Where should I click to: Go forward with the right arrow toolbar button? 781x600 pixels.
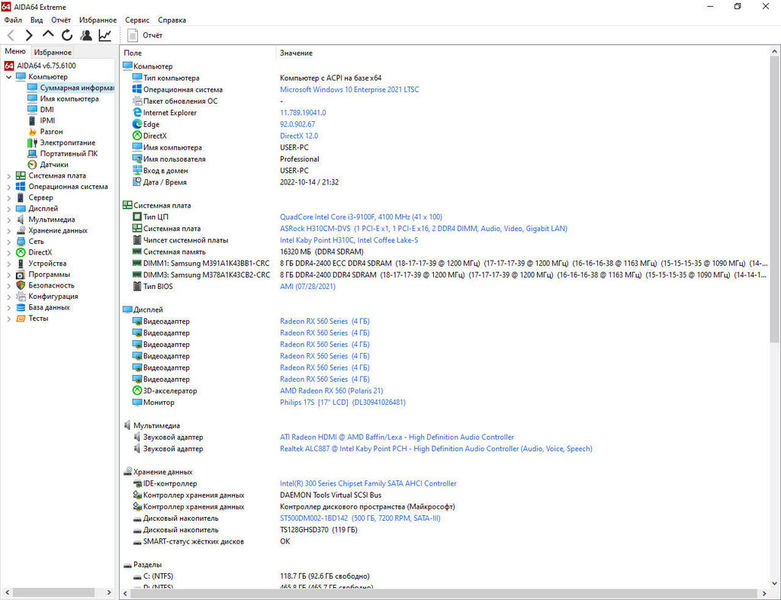(29, 35)
